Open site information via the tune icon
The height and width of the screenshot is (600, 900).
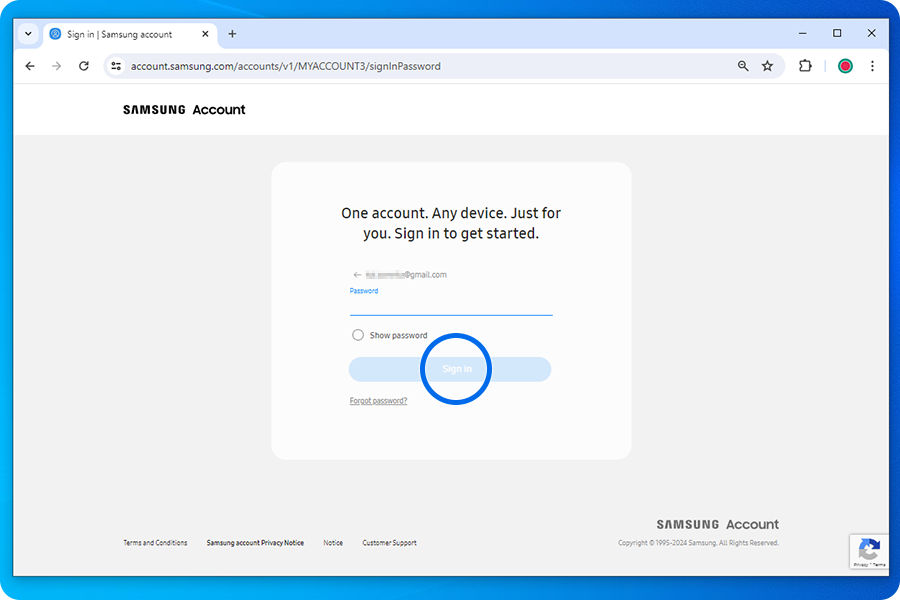[x=114, y=65]
